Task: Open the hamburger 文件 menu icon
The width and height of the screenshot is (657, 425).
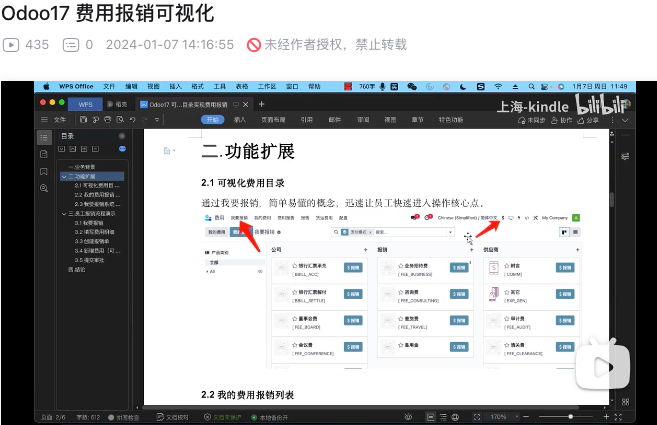Action: 44,120
